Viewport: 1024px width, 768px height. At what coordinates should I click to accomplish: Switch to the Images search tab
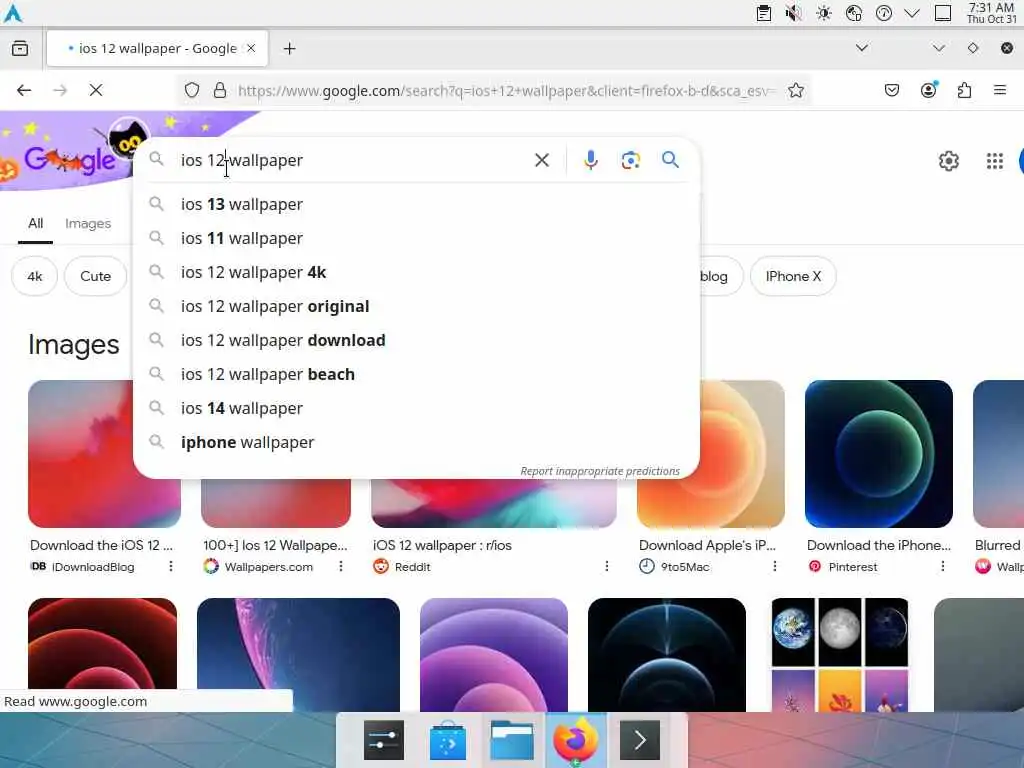(88, 223)
